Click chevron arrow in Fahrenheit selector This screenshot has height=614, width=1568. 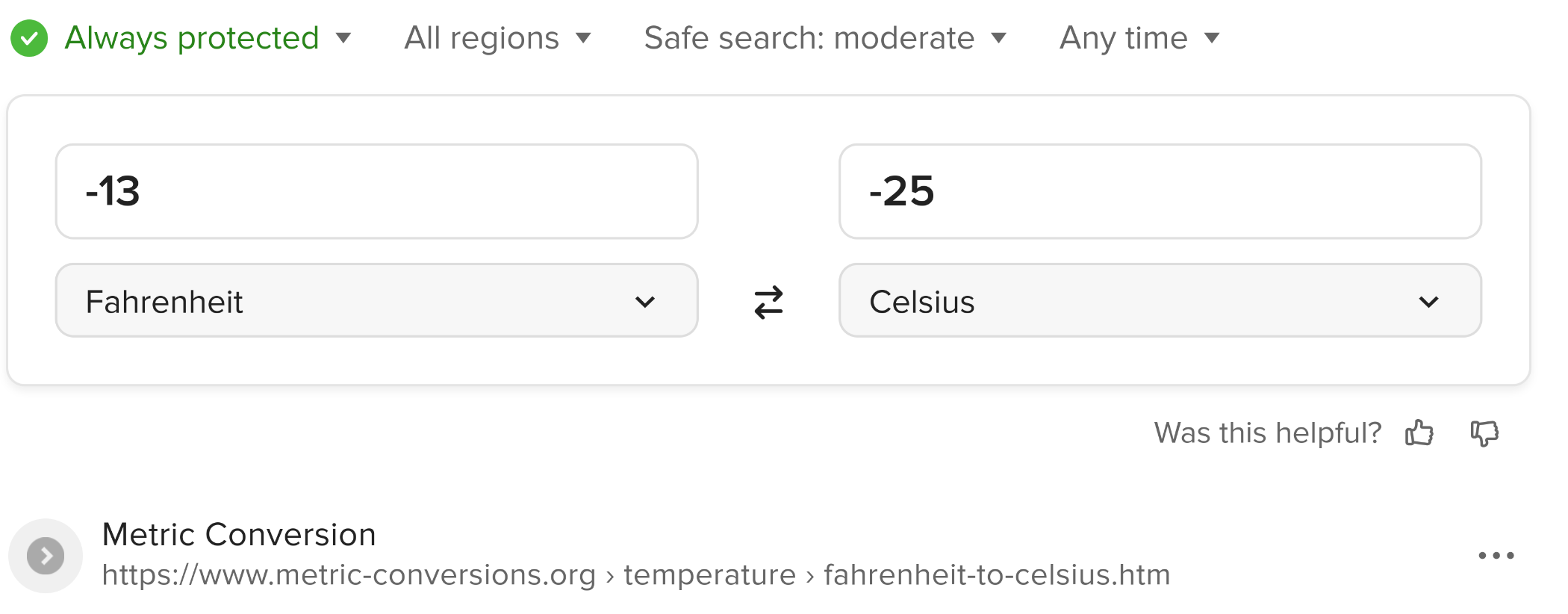[645, 302]
